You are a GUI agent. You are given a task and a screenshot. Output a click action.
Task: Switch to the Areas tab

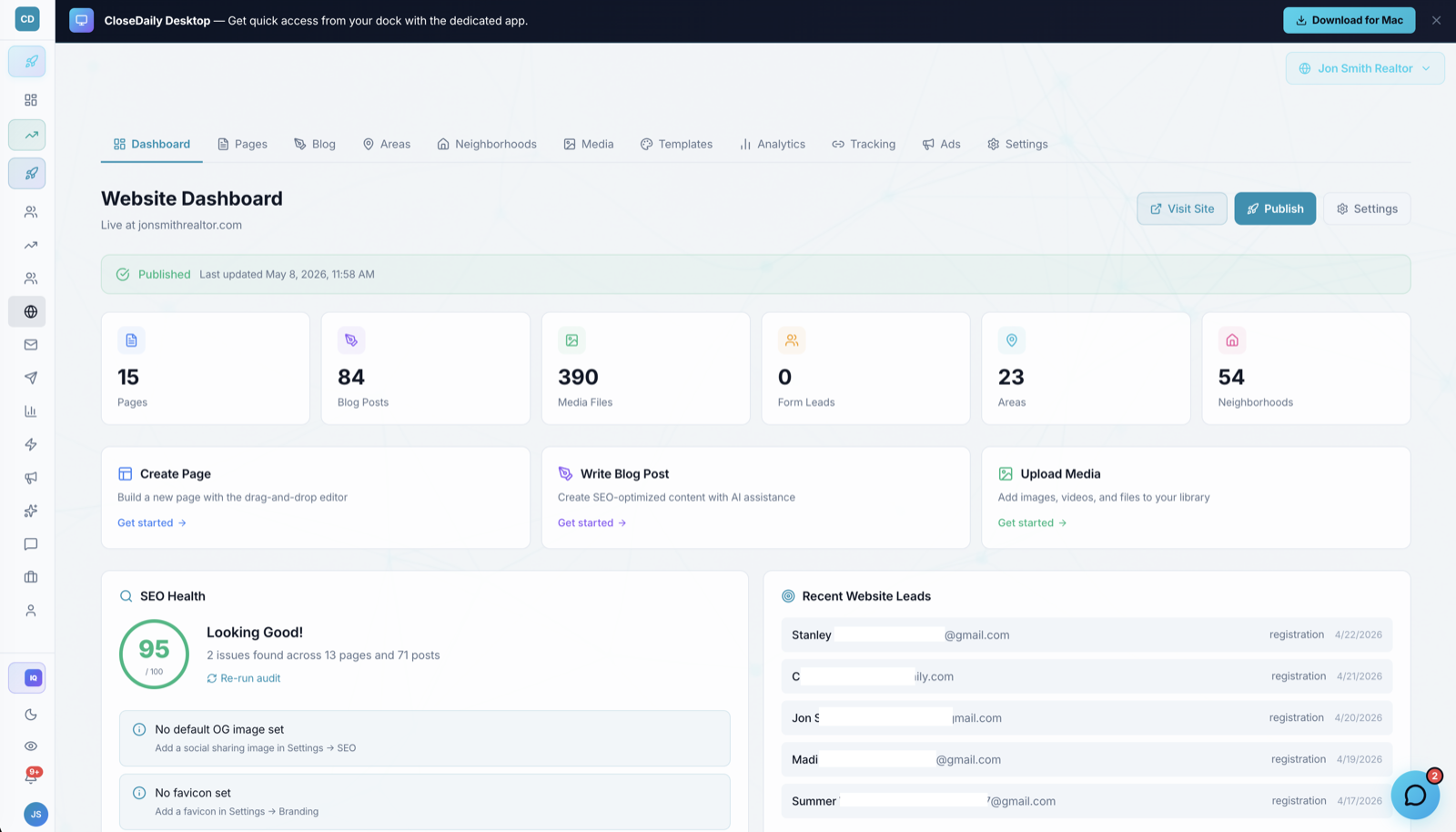387,144
